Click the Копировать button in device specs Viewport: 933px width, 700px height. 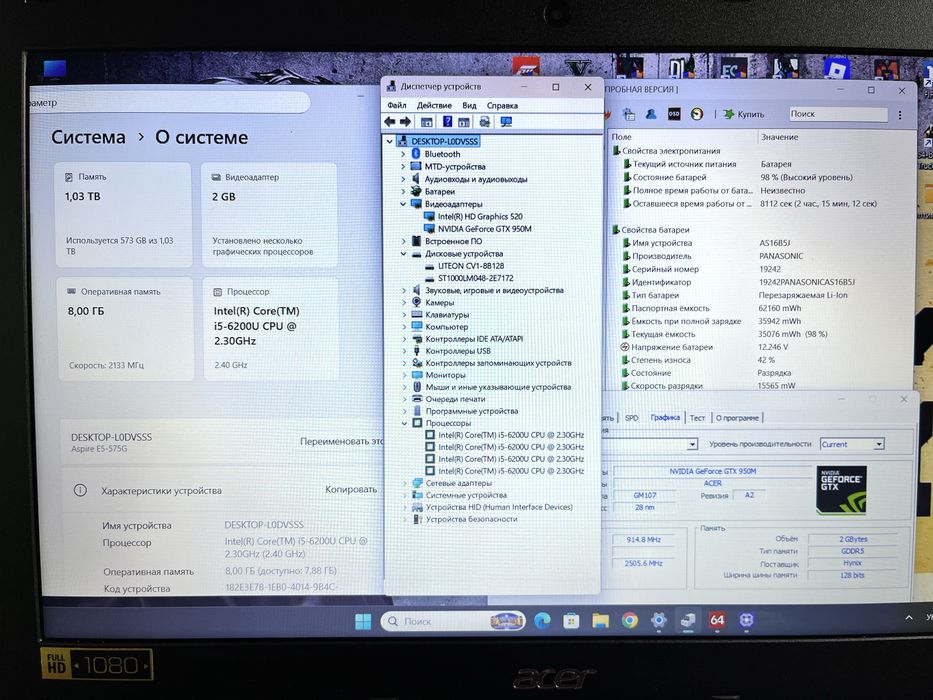351,489
